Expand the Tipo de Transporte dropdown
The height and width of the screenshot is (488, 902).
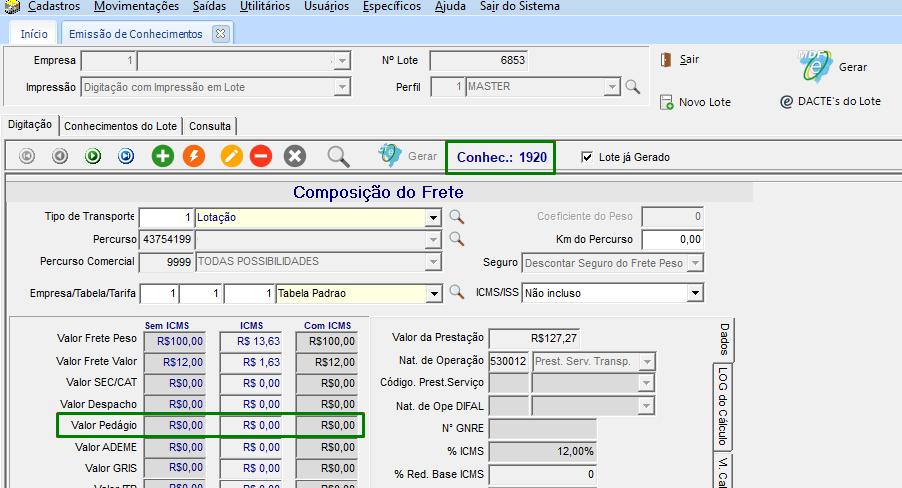click(x=433, y=217)
